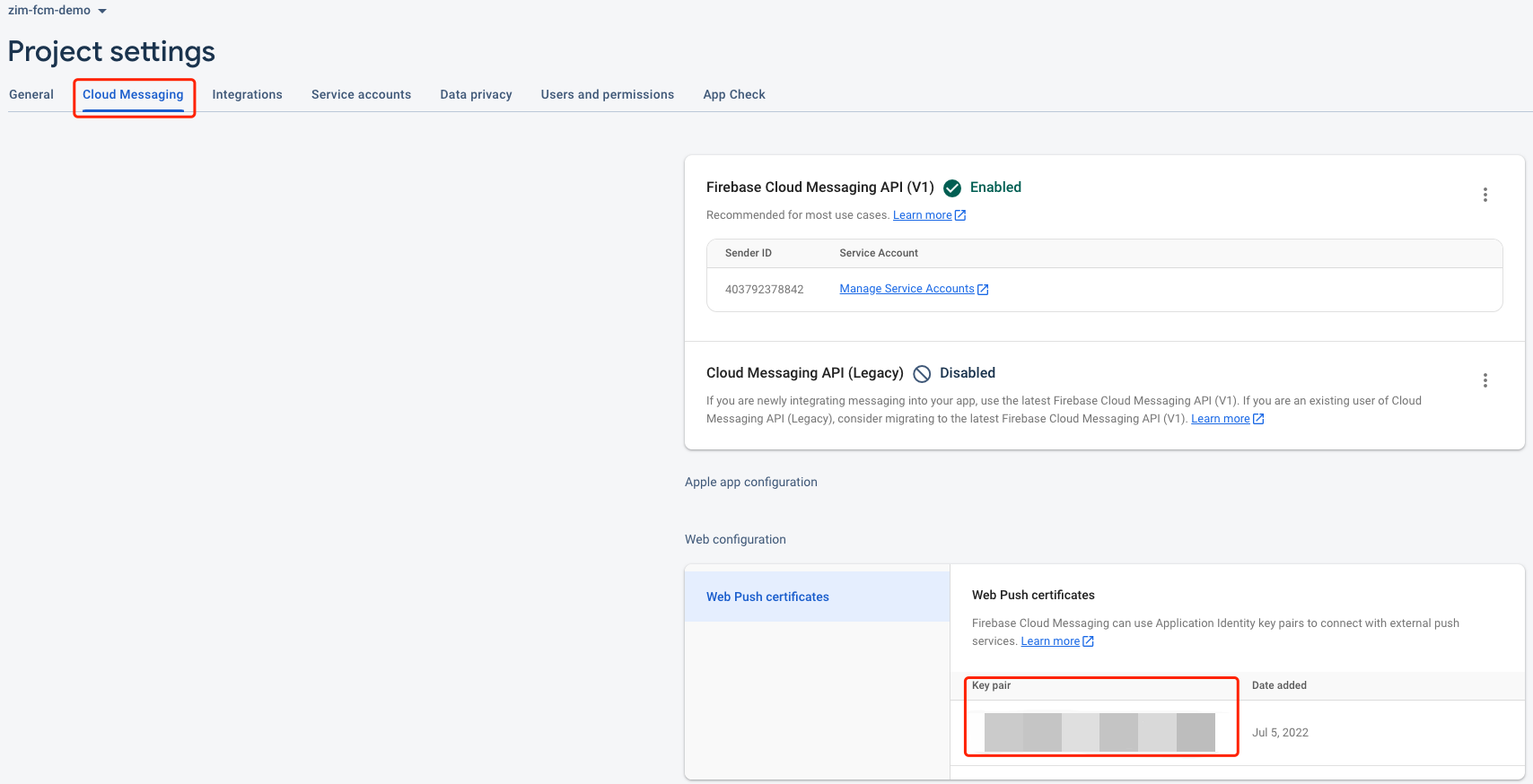Open the Integrations tab
This screenshot has width=1533, height=784.
(x=247, y=94)
